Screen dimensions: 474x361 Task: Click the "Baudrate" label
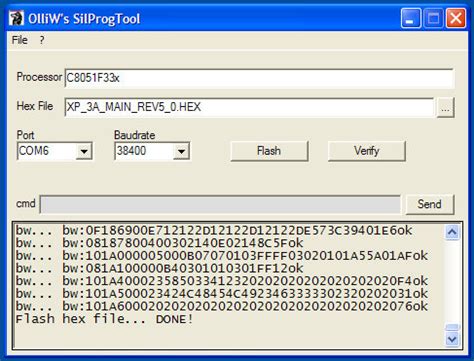coord(135,135)
